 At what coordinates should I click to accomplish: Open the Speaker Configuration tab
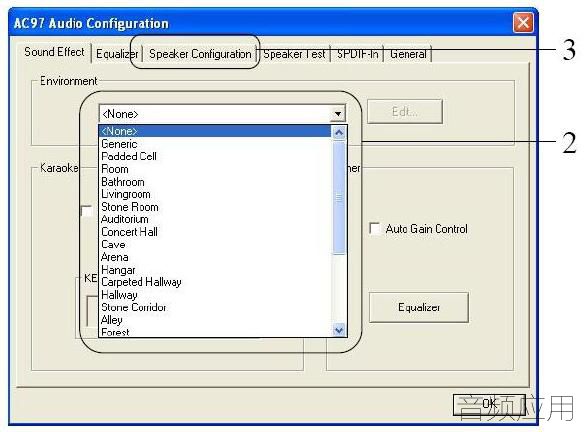pos(200,54)
